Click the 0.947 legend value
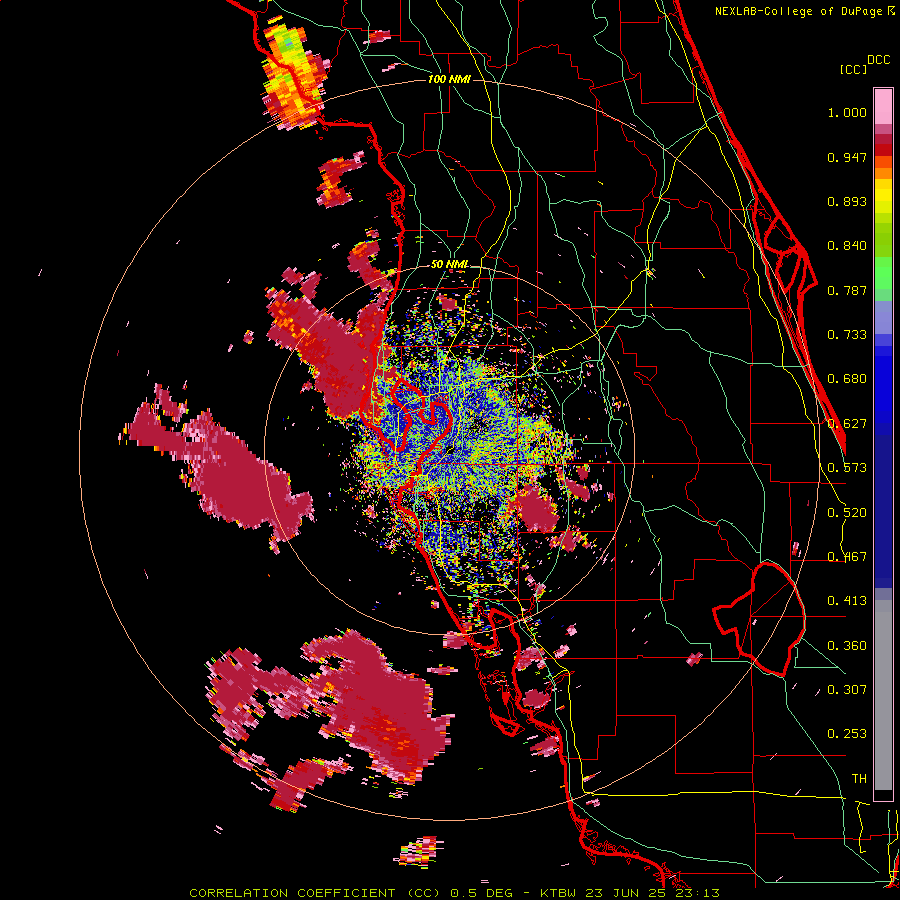 (x=847, y=157)
